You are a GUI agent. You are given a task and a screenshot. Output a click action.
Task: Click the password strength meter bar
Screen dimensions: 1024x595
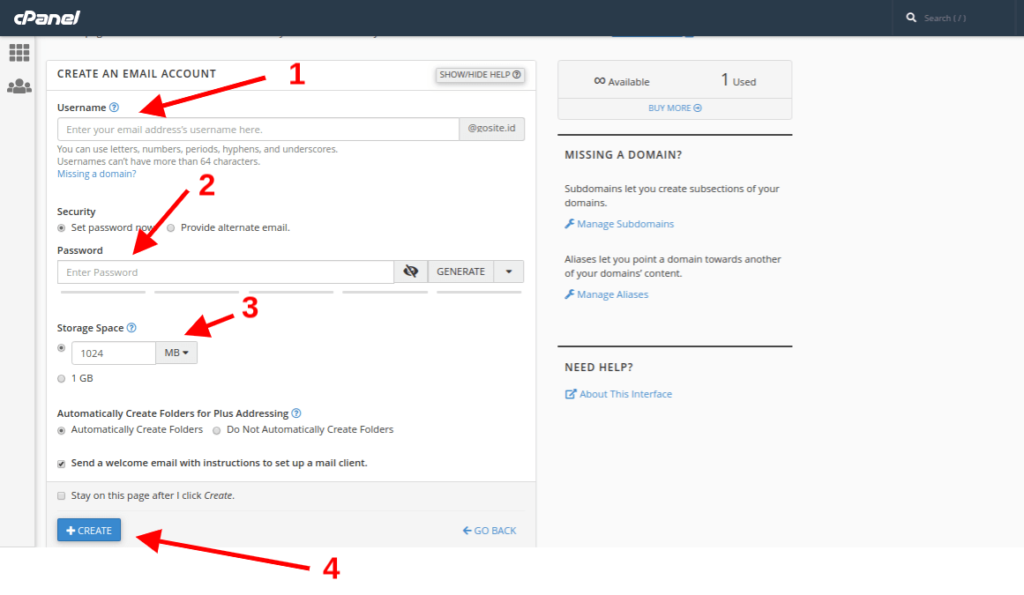click(x=291, y=292)
